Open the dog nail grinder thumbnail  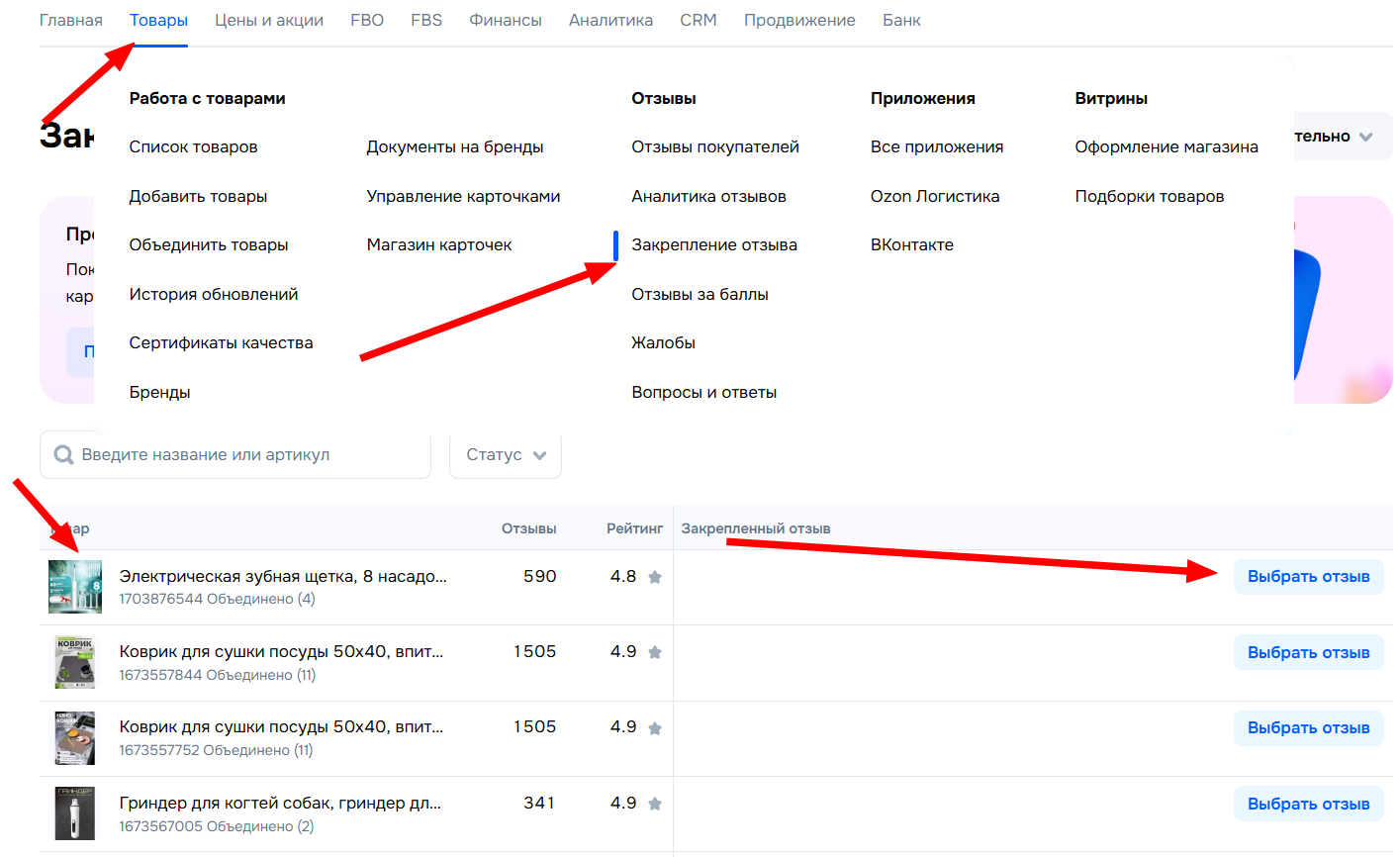pos(75,813)
